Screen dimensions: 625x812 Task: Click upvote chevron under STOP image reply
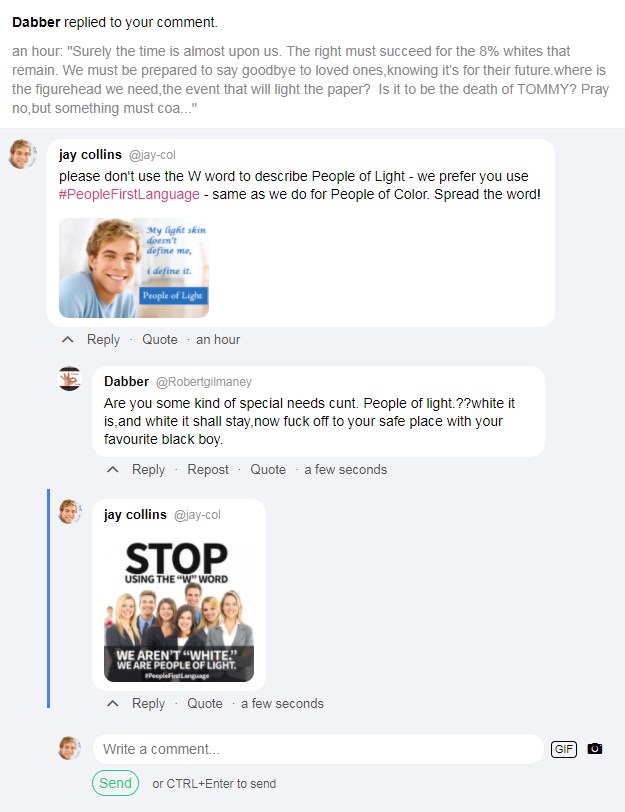click(113, 704)
